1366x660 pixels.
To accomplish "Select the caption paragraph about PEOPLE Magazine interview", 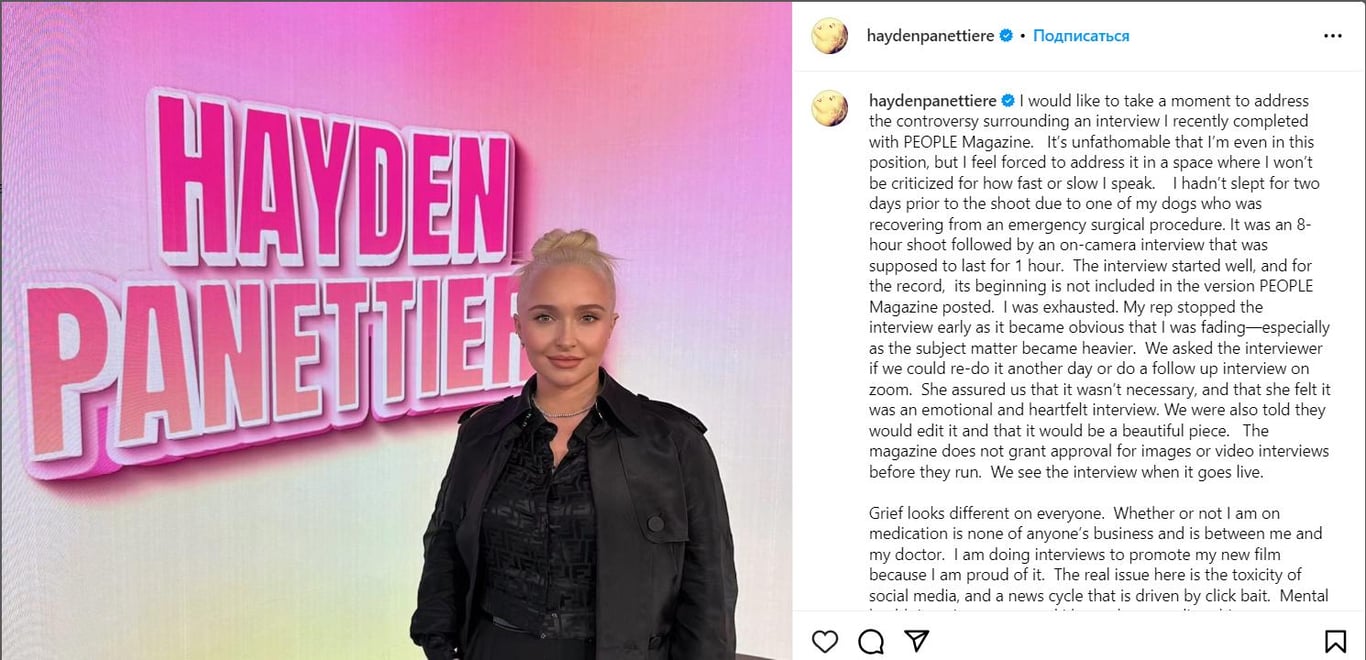I will click(x=1099, y=287).
